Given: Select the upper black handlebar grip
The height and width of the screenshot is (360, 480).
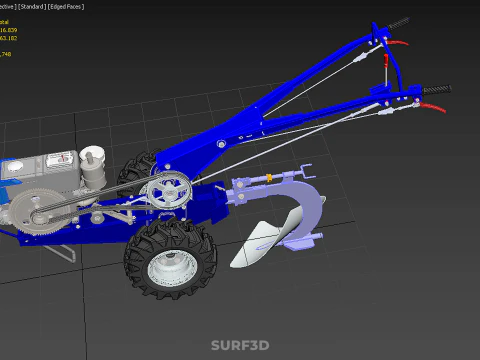Looking at the screenshot, I should 398,24.
